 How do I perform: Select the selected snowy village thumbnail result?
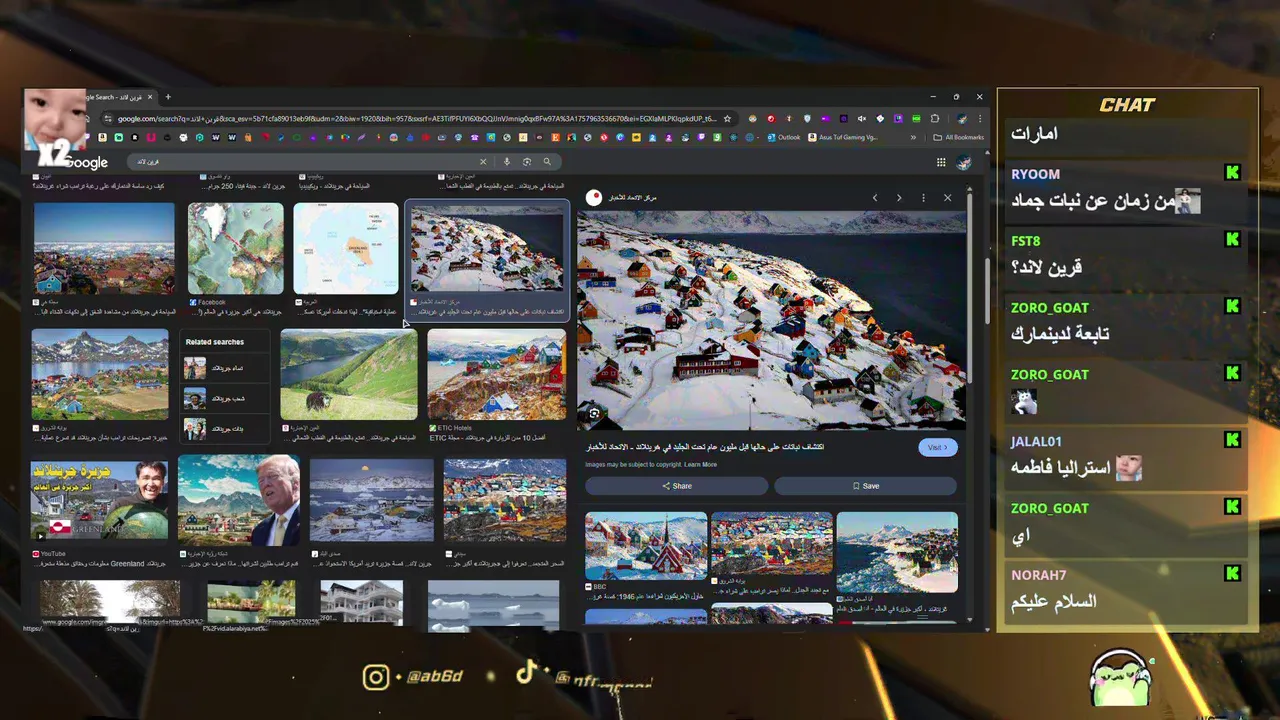487,248
